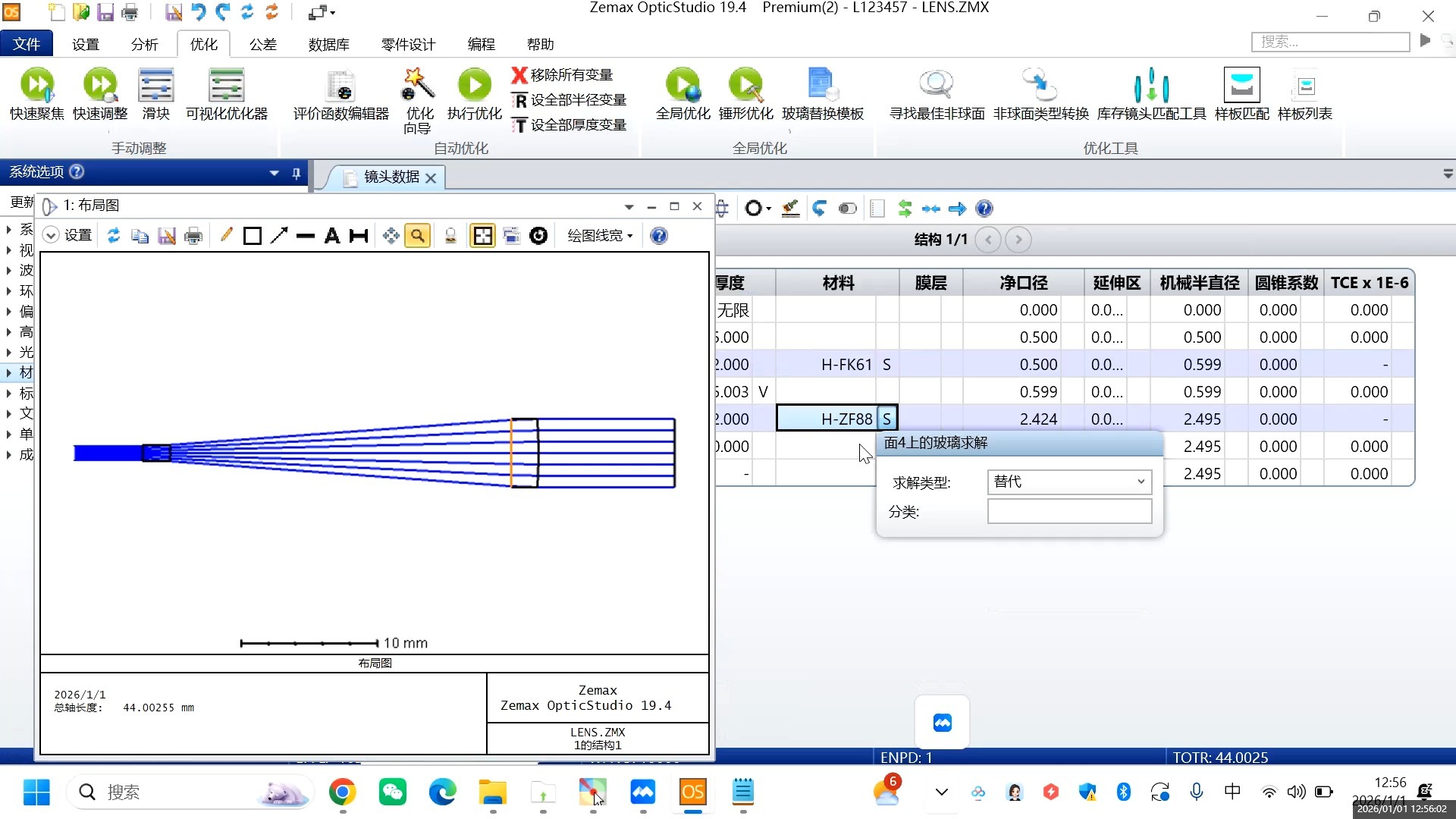Click the zoom magnifier icon in layout toolbar
Image resolution: width=1456 pixels, height=819 pixels.
click(418, 236)
